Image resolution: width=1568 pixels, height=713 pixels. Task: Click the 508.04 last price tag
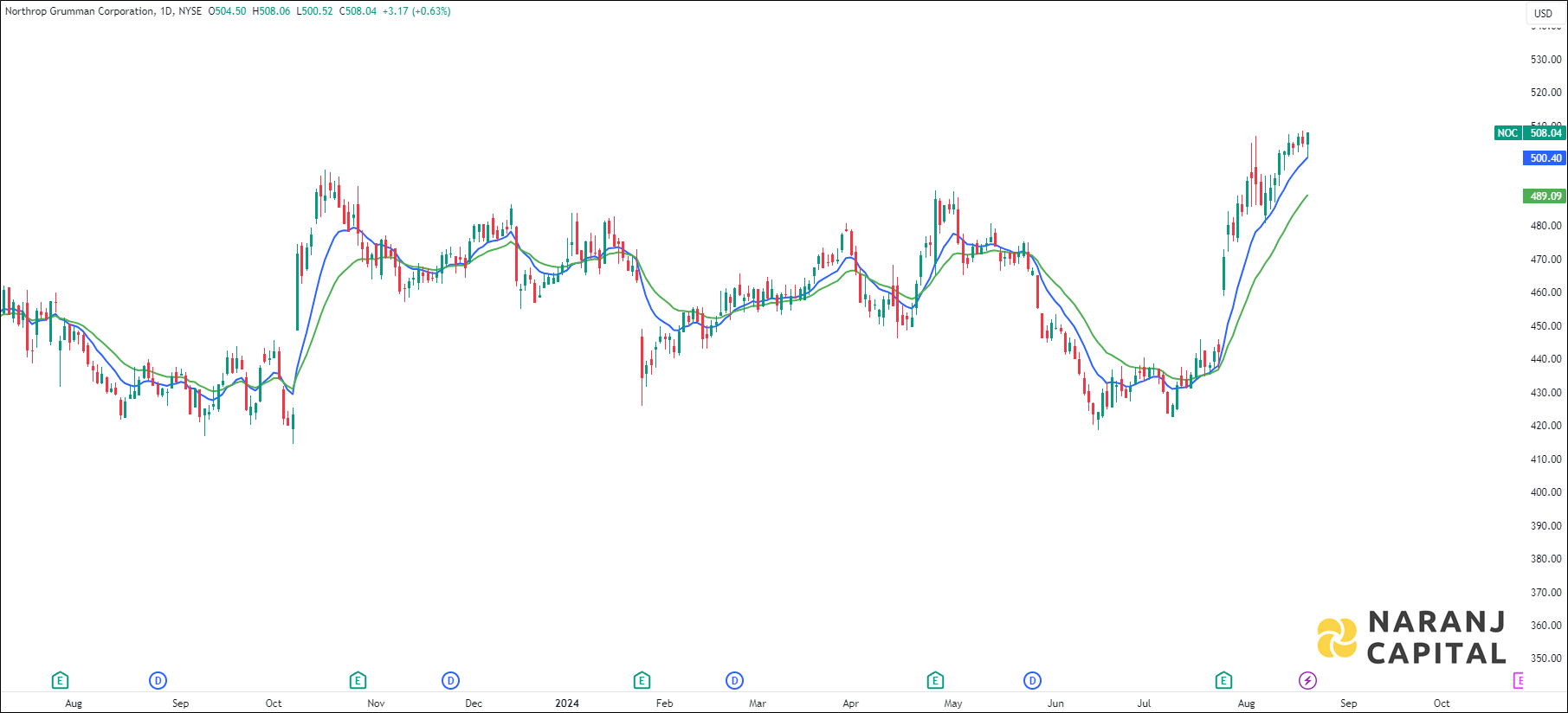point(1545,133)
